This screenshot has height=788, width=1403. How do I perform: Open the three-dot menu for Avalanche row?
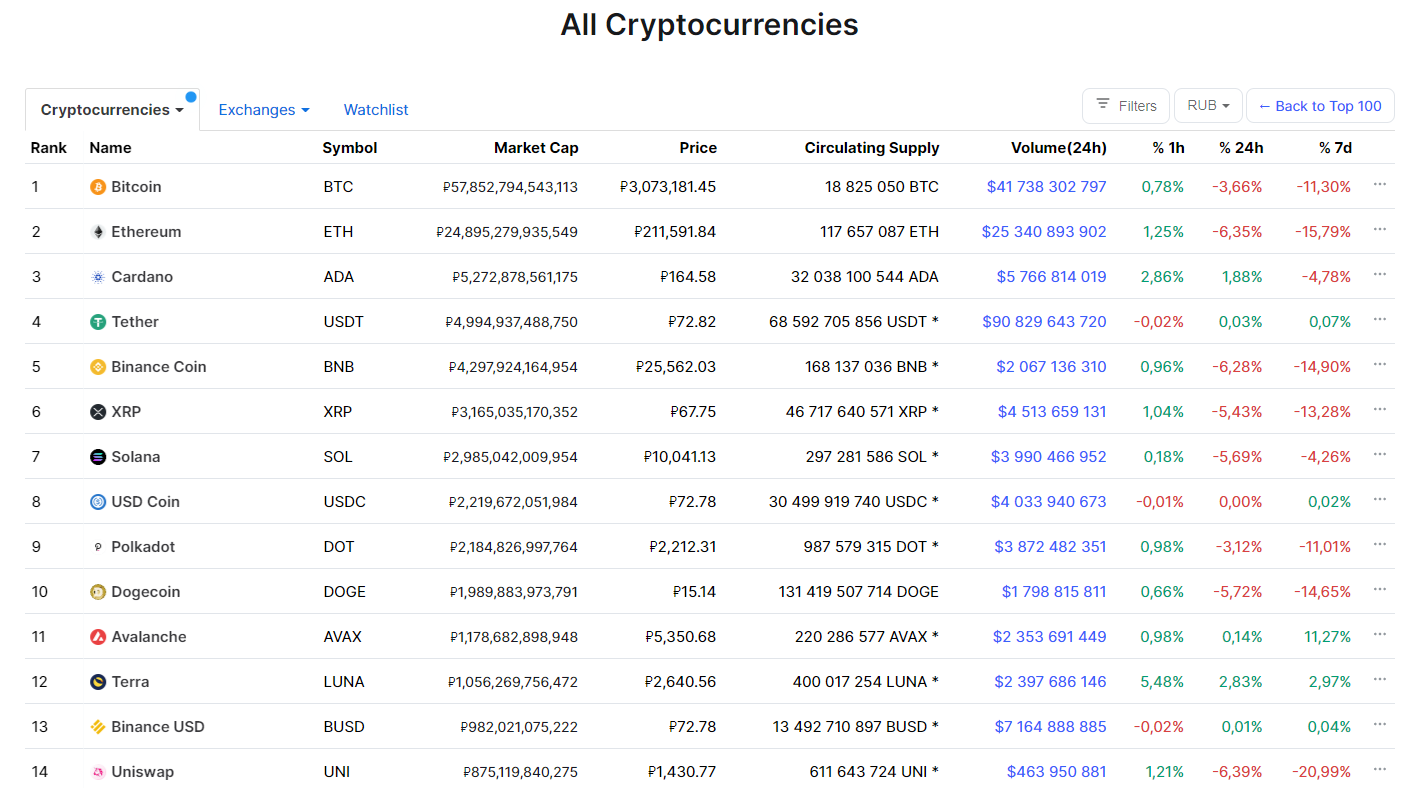[1380, 635]
